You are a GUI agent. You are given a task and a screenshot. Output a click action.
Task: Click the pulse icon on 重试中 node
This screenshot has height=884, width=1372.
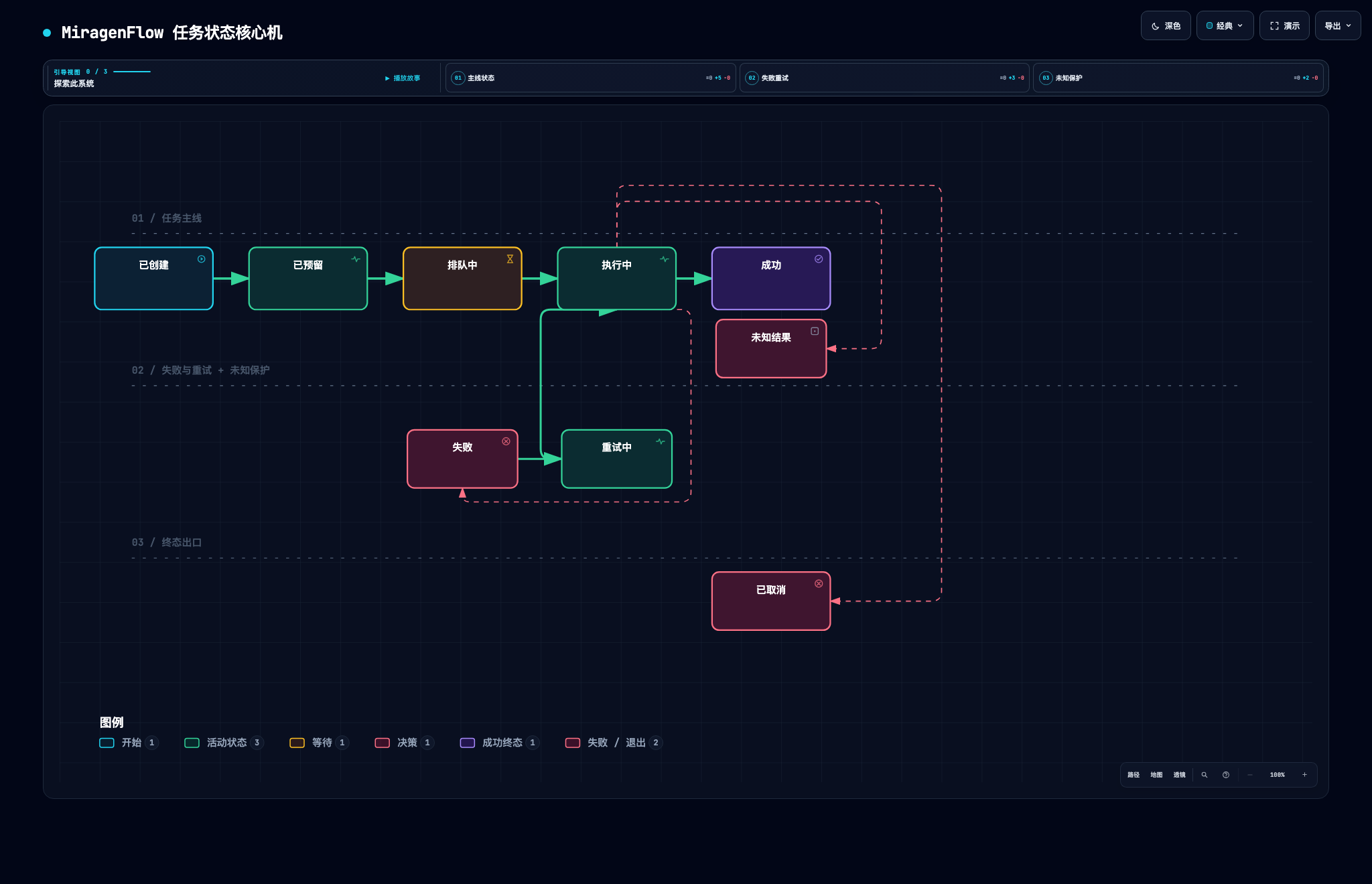(x=661, y=441)
